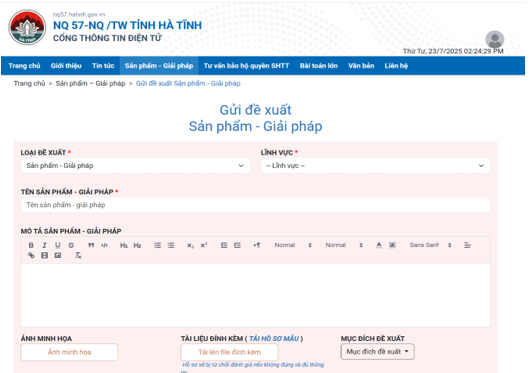Click the NQ 57-NQ/TW Tỉnh Hà Tĩnh title

click(127, 25)
